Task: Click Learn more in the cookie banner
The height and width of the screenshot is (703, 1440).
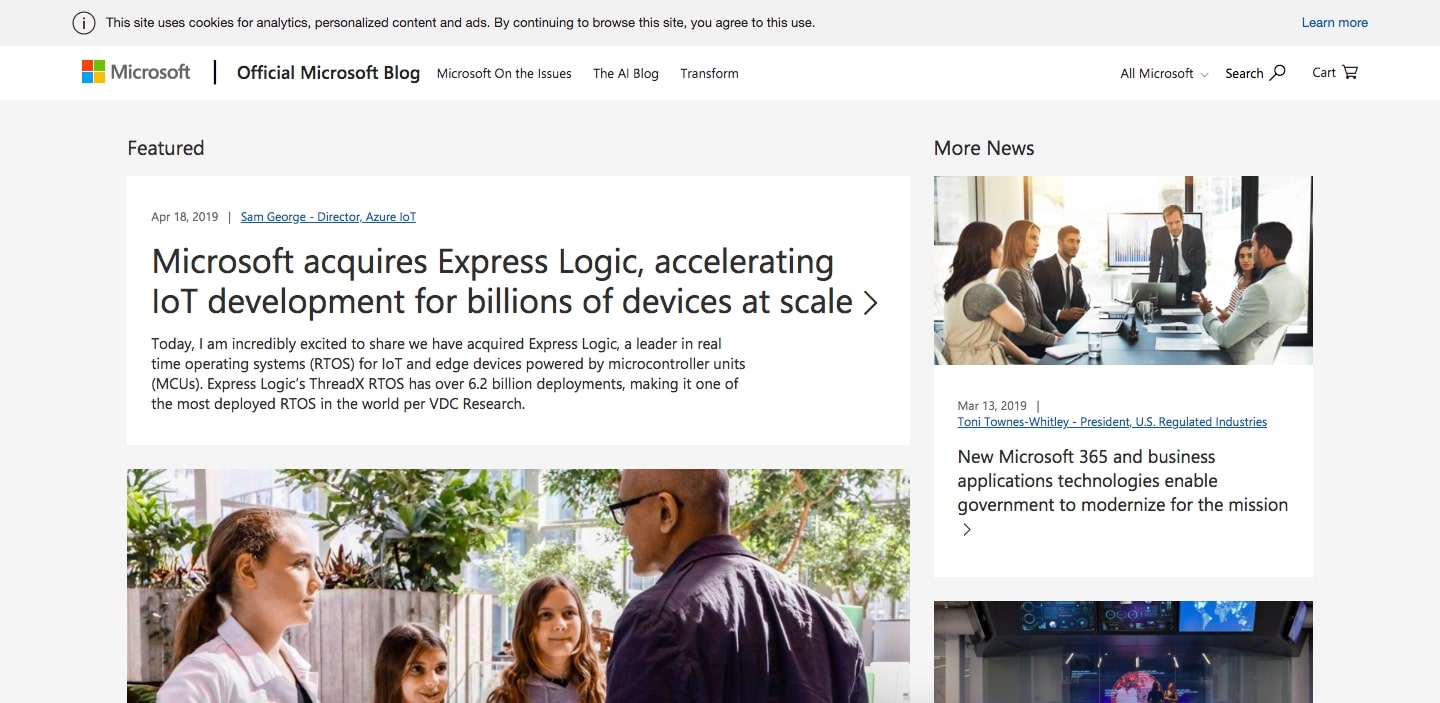Action: (x=1334, y=23)
